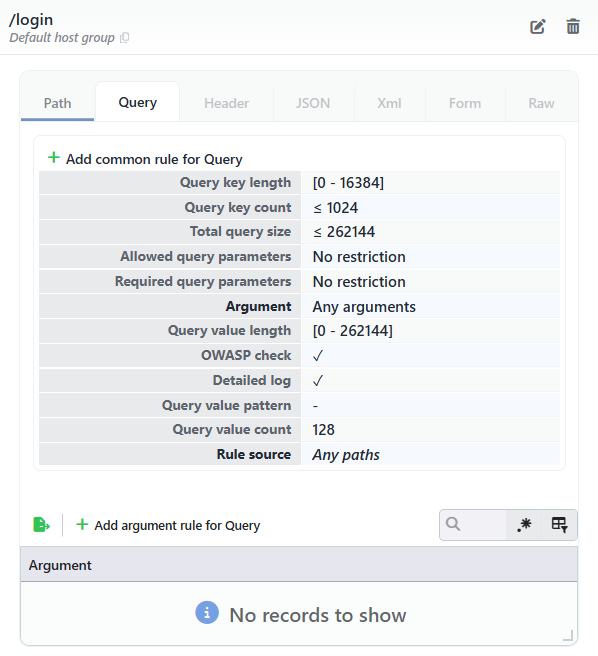This screenshot has width=598, height=656.
Task: Click the green plus before Add common rule
Action: 54,158
